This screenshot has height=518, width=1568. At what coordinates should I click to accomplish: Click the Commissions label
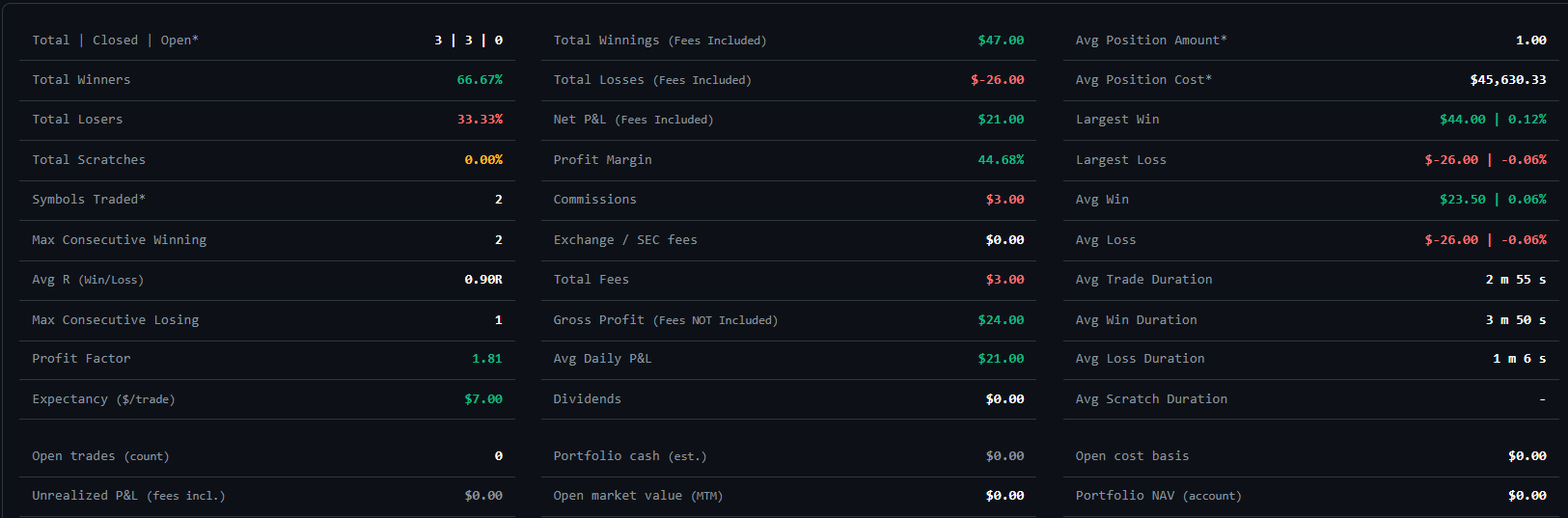tap(594, 200)
